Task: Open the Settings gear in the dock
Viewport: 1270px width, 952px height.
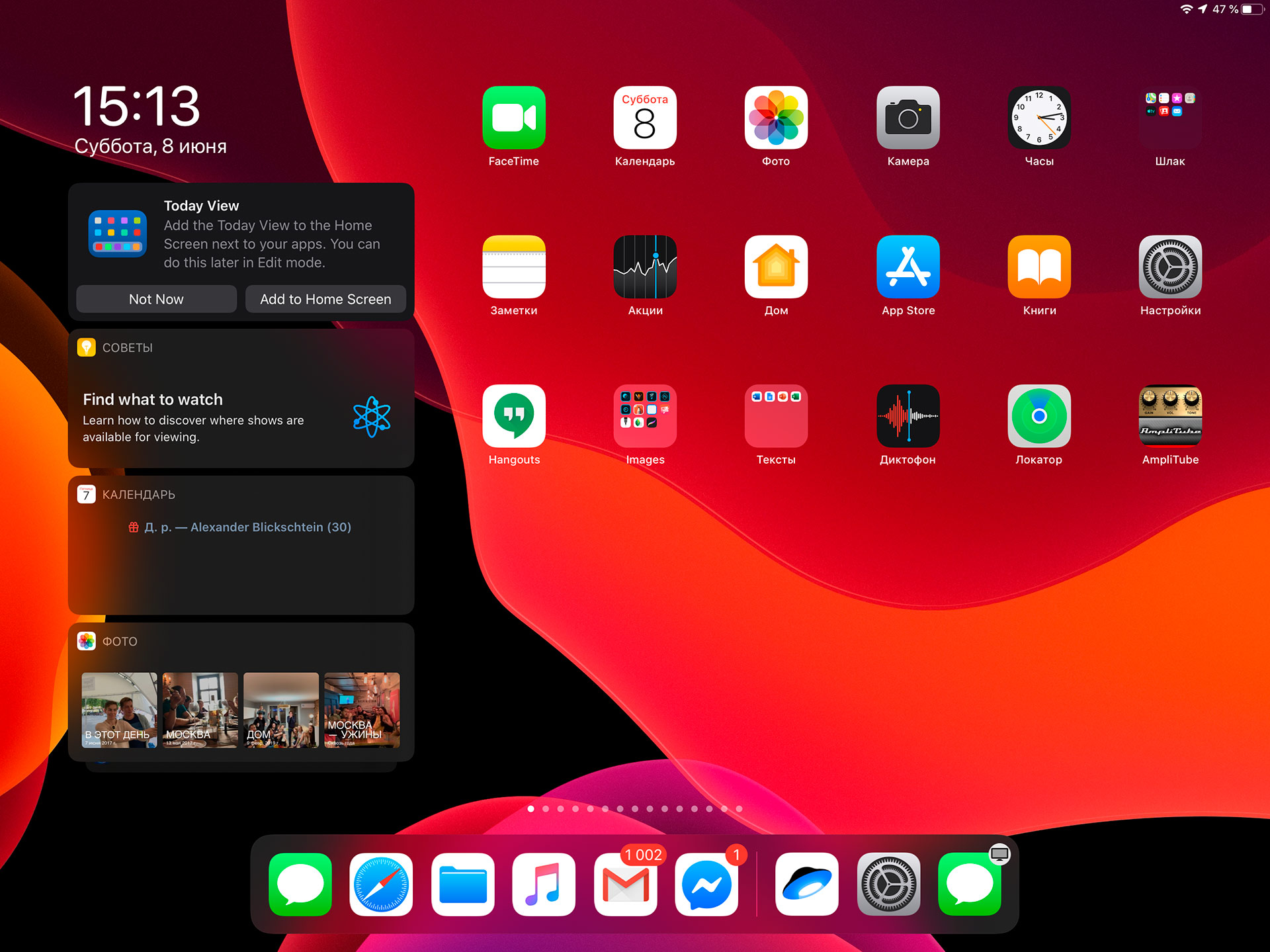Action: pos(889,885)
